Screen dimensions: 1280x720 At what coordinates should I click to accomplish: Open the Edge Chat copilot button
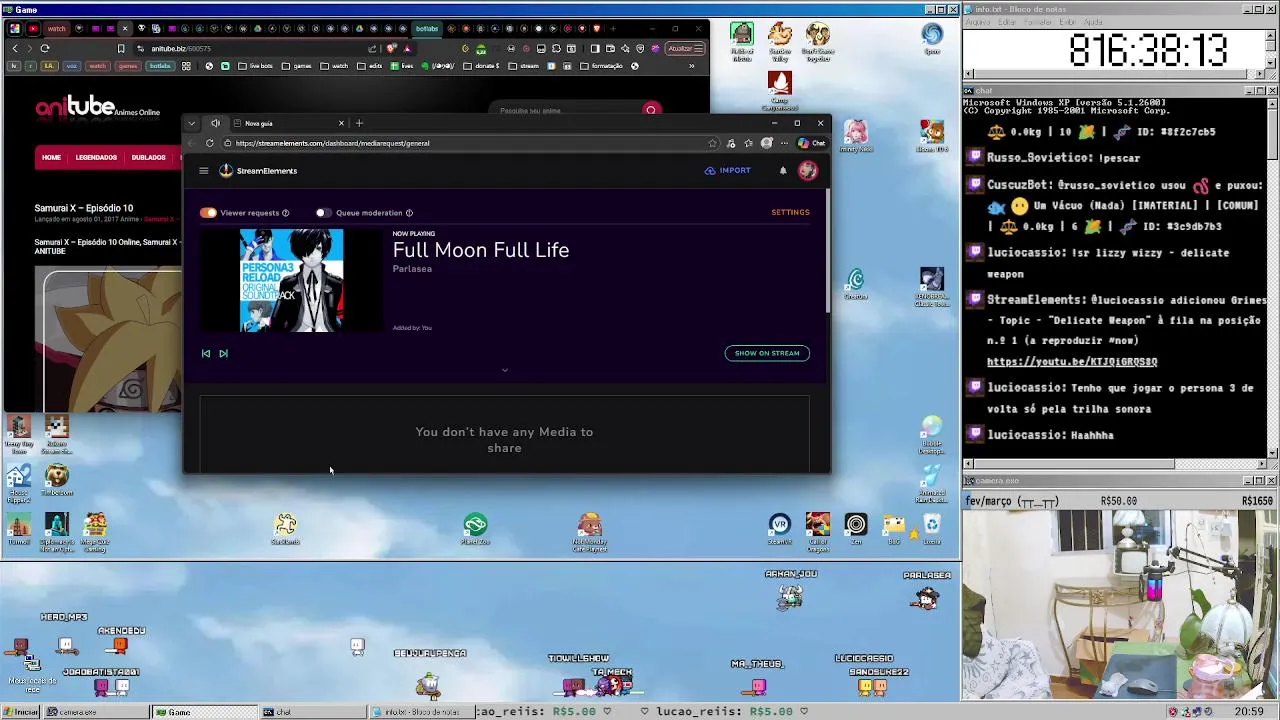click(x=812, y=143)
